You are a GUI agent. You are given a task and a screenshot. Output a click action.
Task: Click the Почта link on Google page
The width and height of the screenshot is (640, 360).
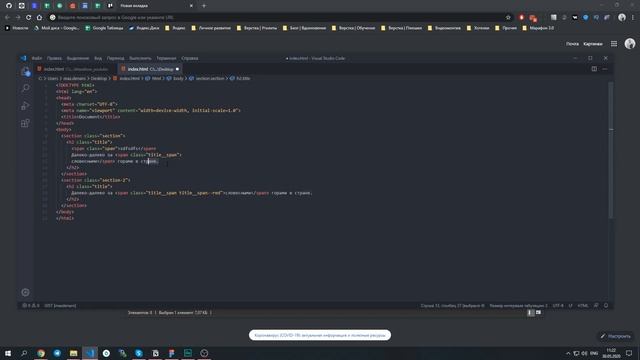(572, 44)
